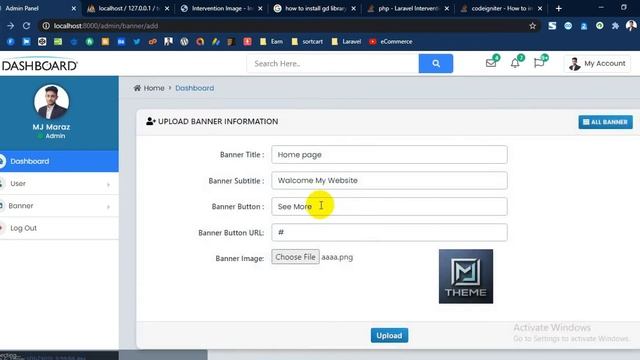The width and height of the screenshot is (640, 360).
Task: Click the Dashboard logo
Action: tap(39, 64)
